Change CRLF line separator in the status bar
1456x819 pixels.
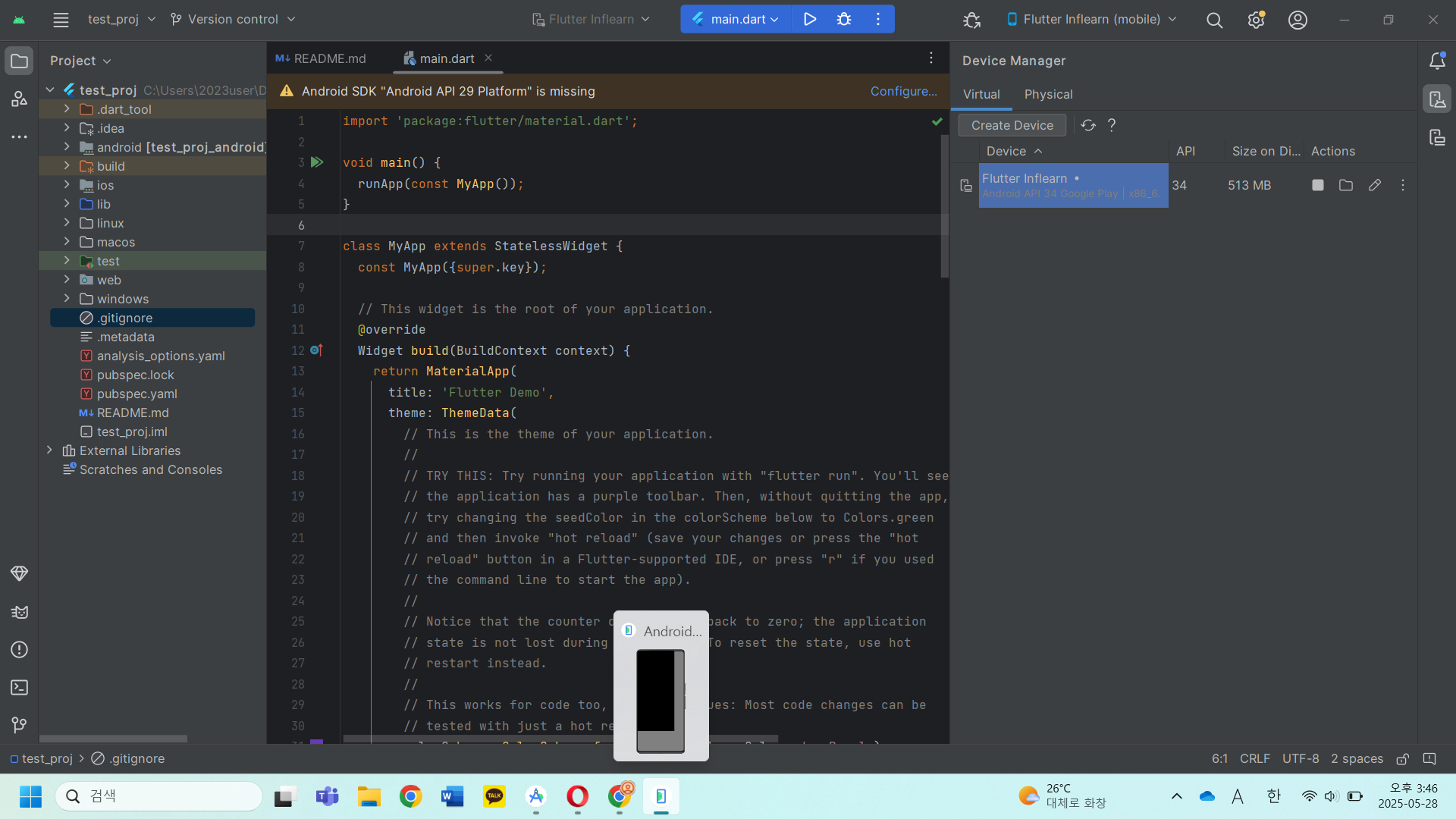point(1254,758)
